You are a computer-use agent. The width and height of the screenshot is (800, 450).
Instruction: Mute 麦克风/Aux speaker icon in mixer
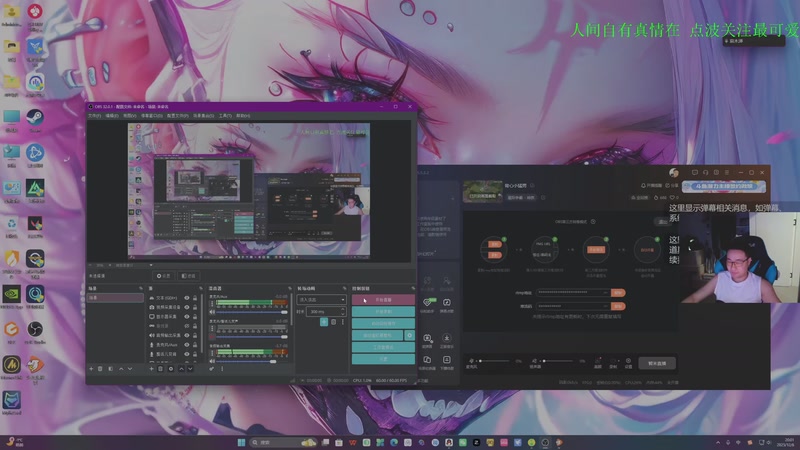point(212,312)
